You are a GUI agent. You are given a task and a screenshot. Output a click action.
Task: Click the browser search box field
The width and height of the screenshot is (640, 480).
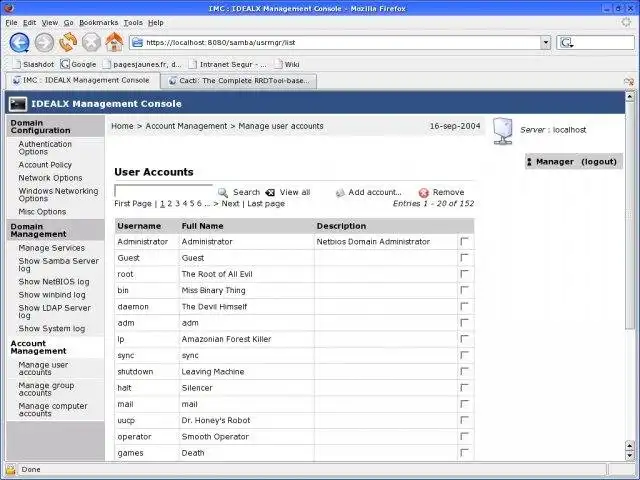596,42
